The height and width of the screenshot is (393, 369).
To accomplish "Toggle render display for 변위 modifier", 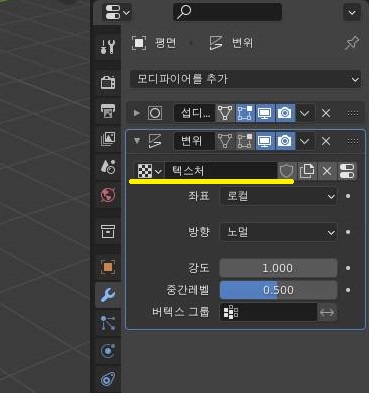I will click(285, 141).
